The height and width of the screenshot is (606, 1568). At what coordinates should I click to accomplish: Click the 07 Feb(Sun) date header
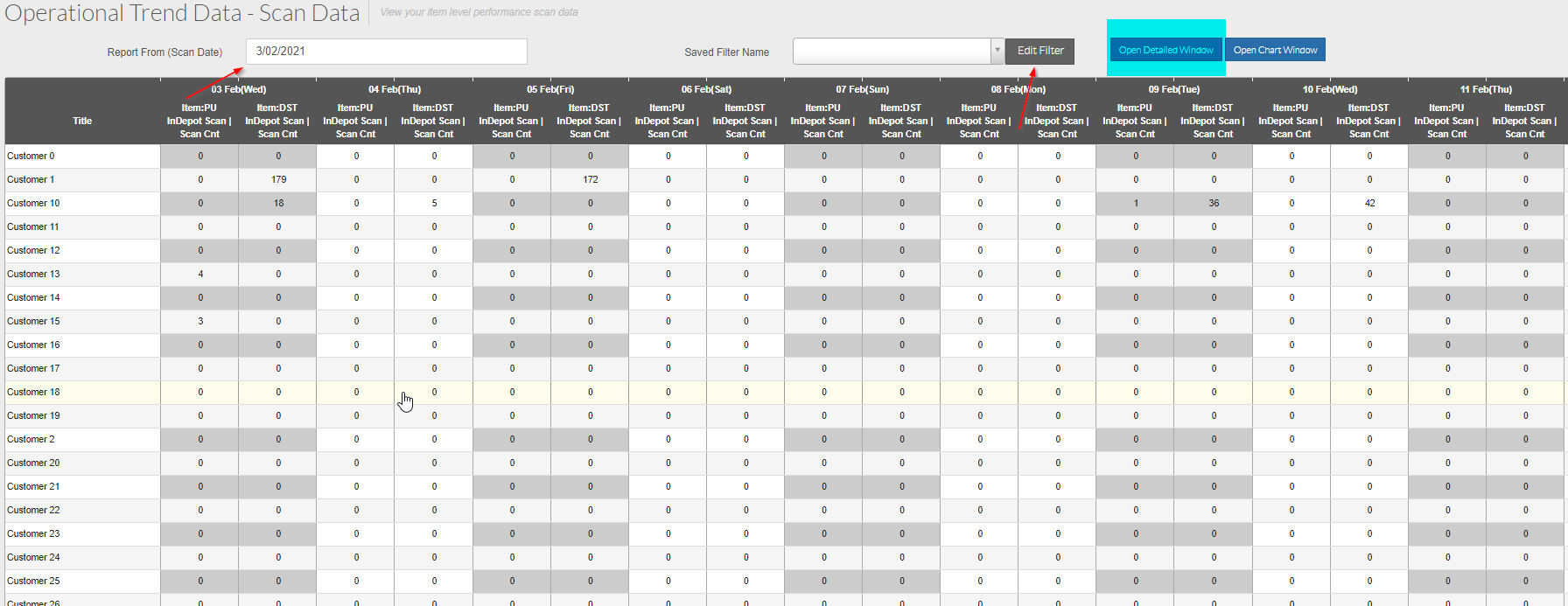[x=862, y=89]
